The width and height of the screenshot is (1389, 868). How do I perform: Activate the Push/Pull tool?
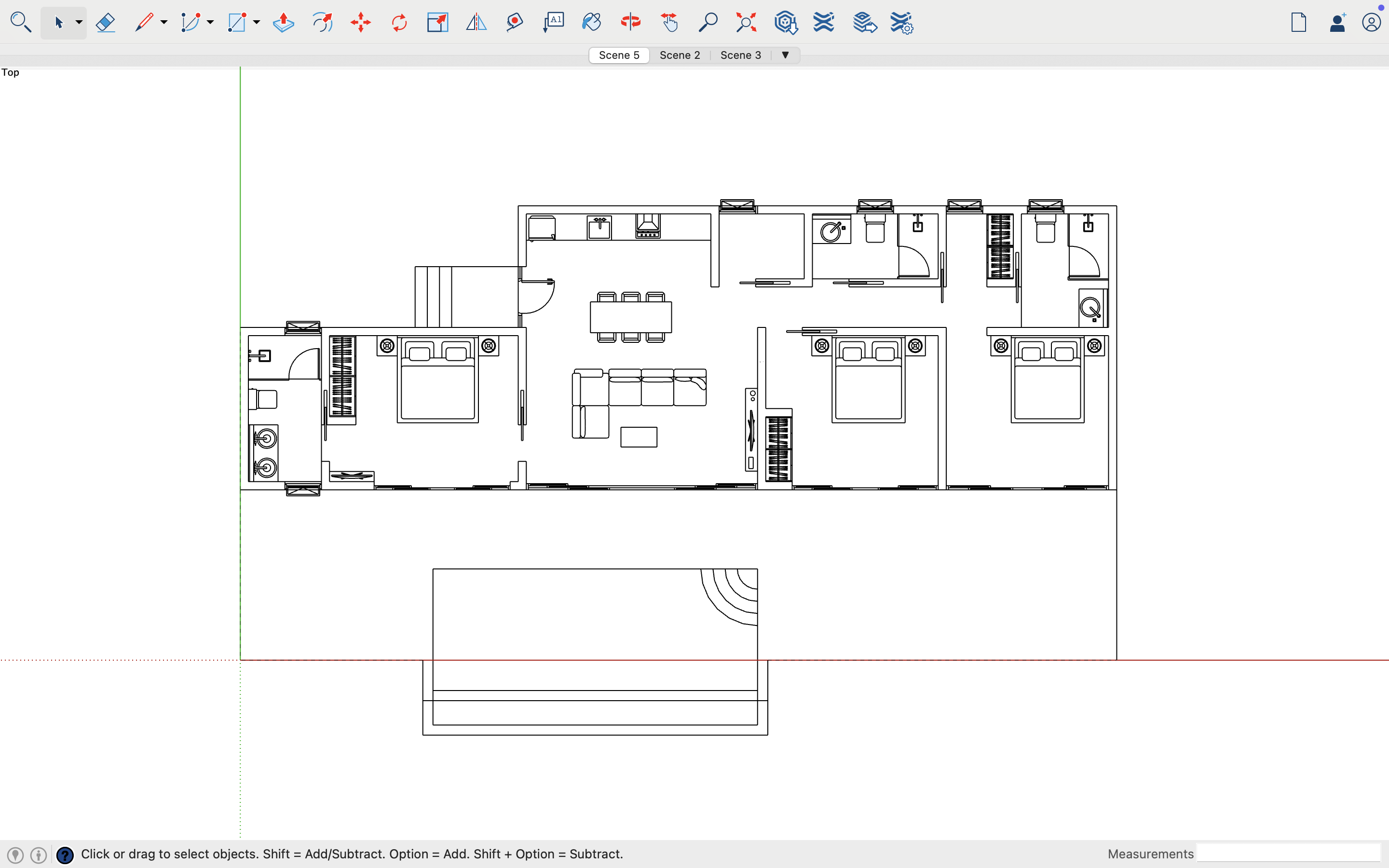pos(283,22)
